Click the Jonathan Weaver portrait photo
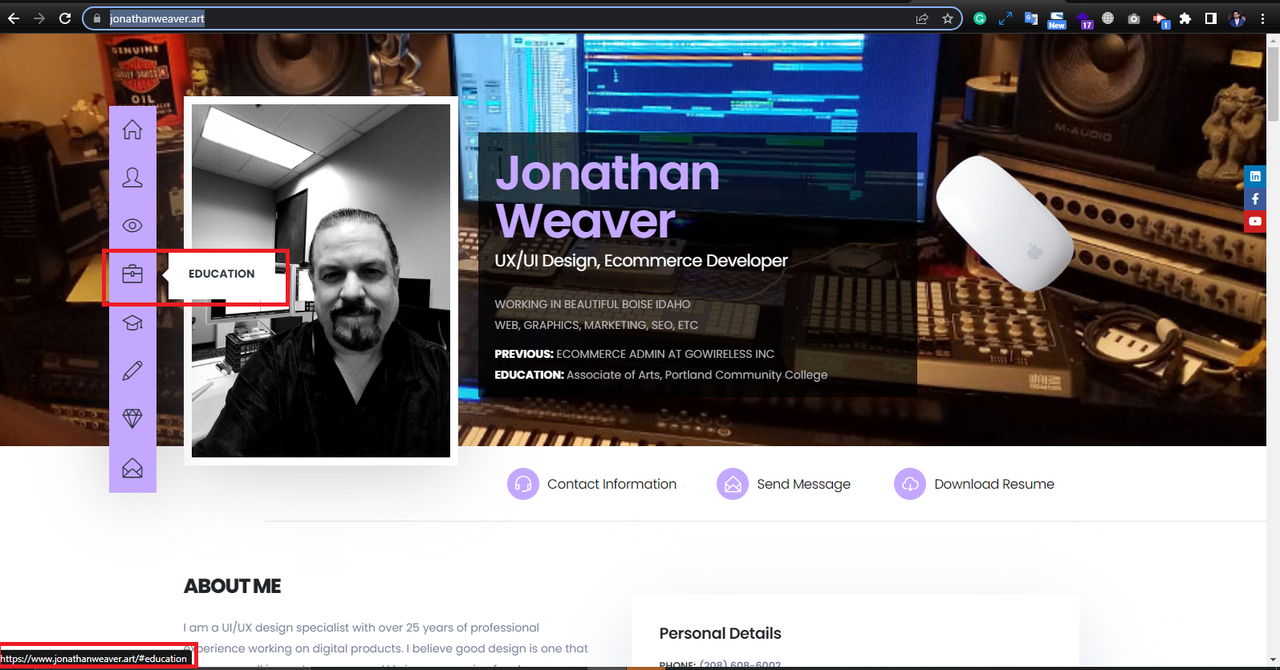The height and width of the screenshot is (670, 1280). [321, 281]
